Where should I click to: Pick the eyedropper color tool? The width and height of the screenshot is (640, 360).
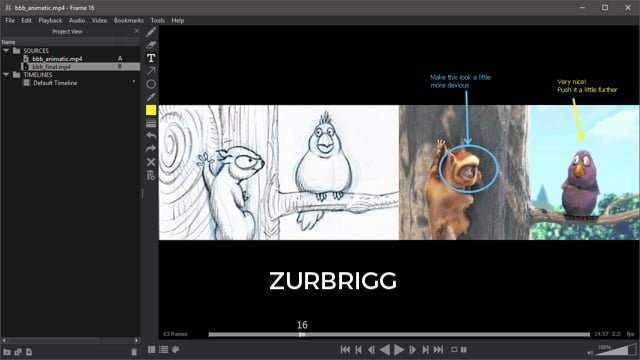151,97
